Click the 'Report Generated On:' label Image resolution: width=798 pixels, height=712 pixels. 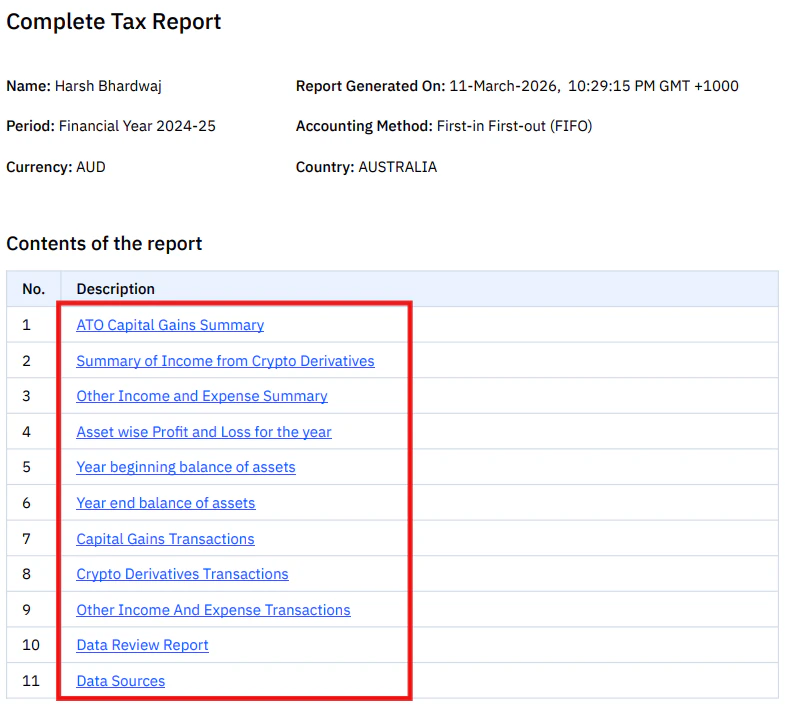[370, 86]
